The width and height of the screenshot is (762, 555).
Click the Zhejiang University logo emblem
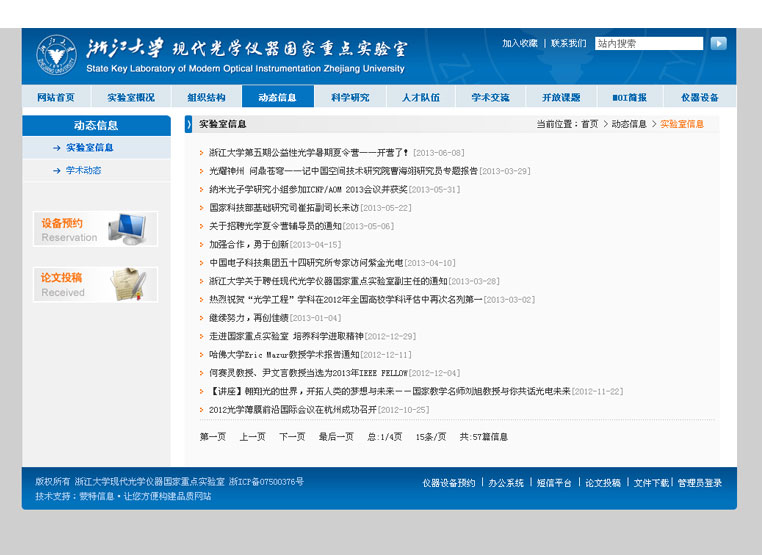56,56
